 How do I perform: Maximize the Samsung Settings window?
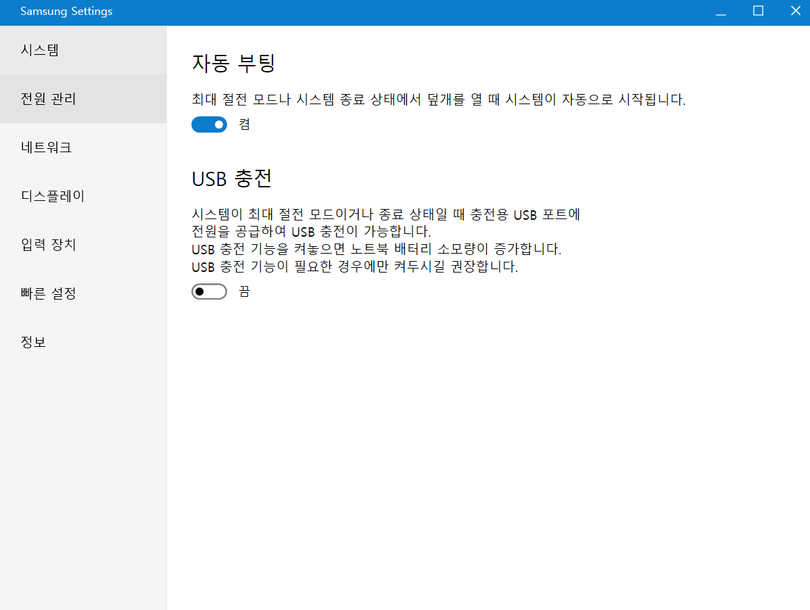click(758, 11)
